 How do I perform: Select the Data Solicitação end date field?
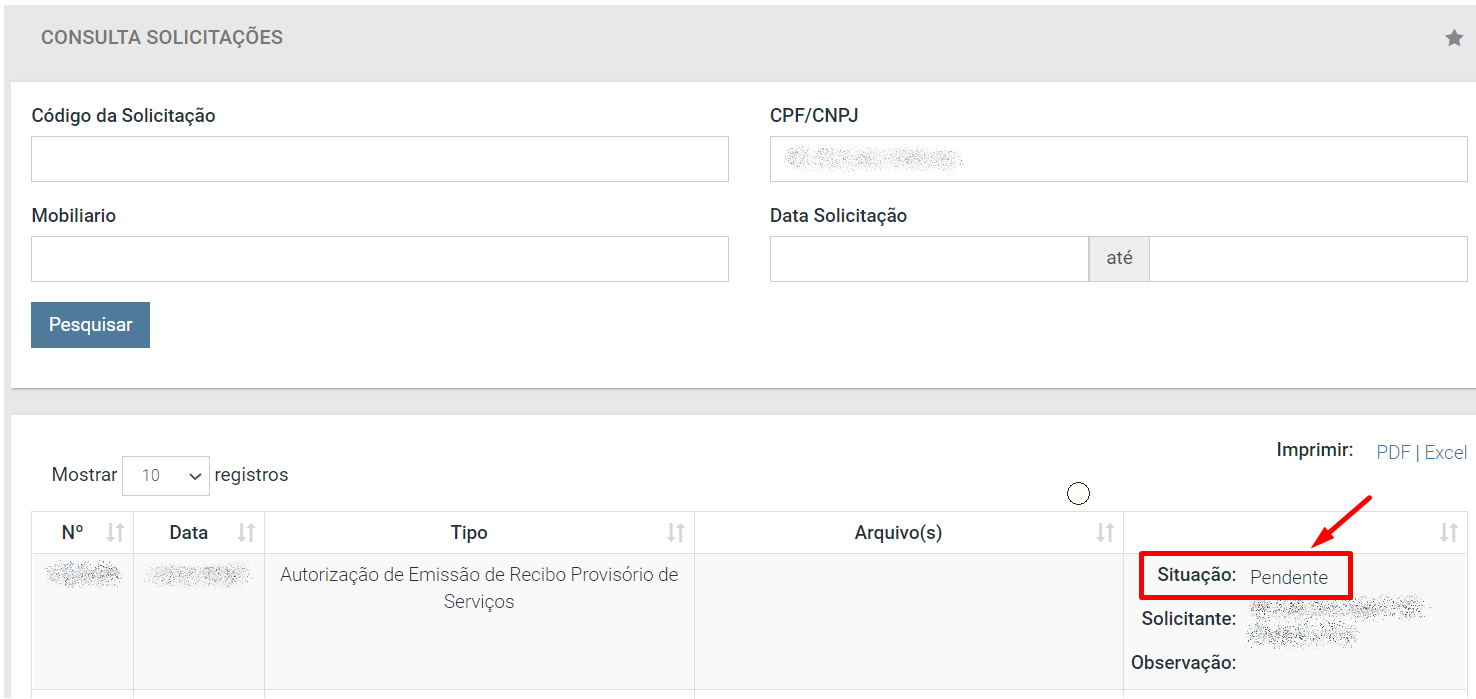click(x=1308, y=259)
